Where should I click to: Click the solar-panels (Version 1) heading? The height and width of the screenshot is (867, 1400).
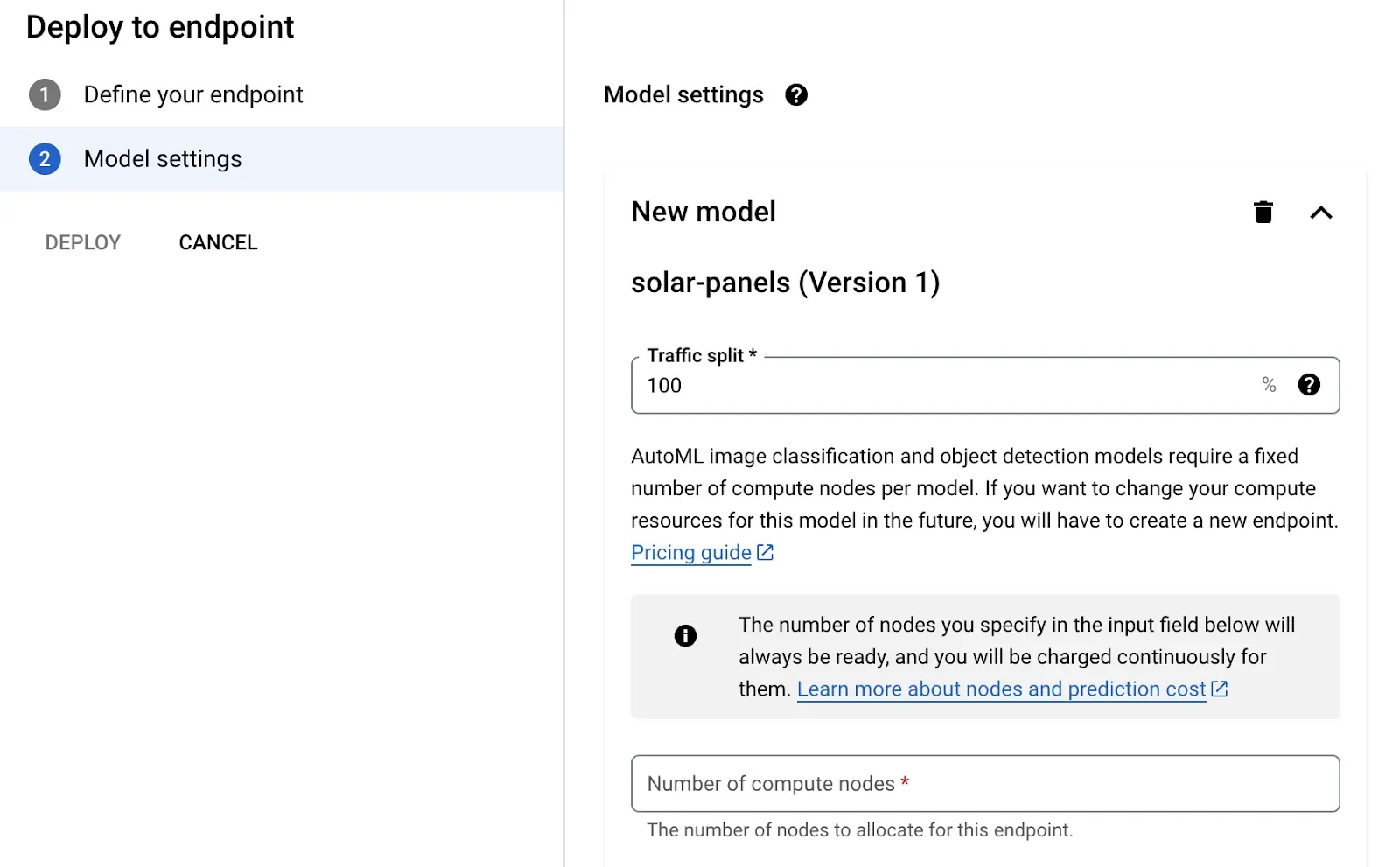coord(785,283)
